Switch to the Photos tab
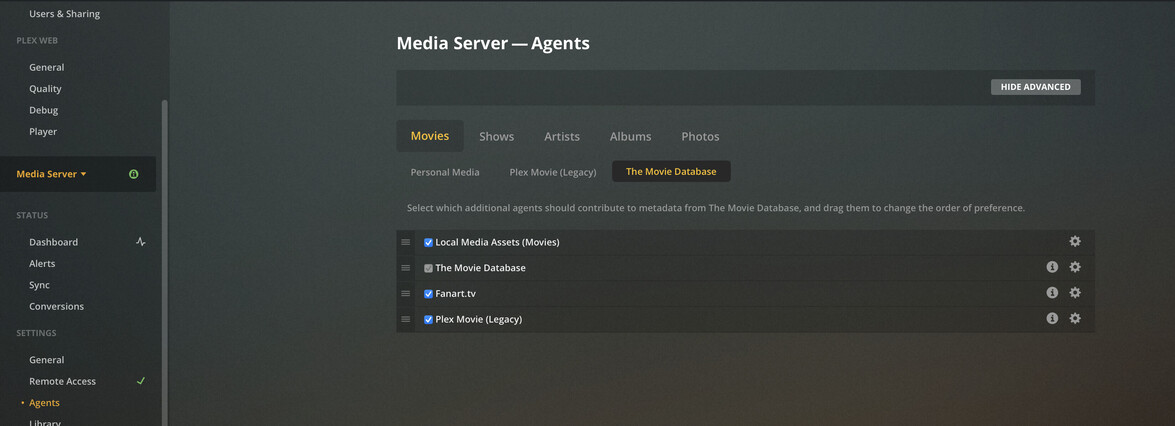The height and width of the screenshot is (426, 1175). (x=700, y=136)
